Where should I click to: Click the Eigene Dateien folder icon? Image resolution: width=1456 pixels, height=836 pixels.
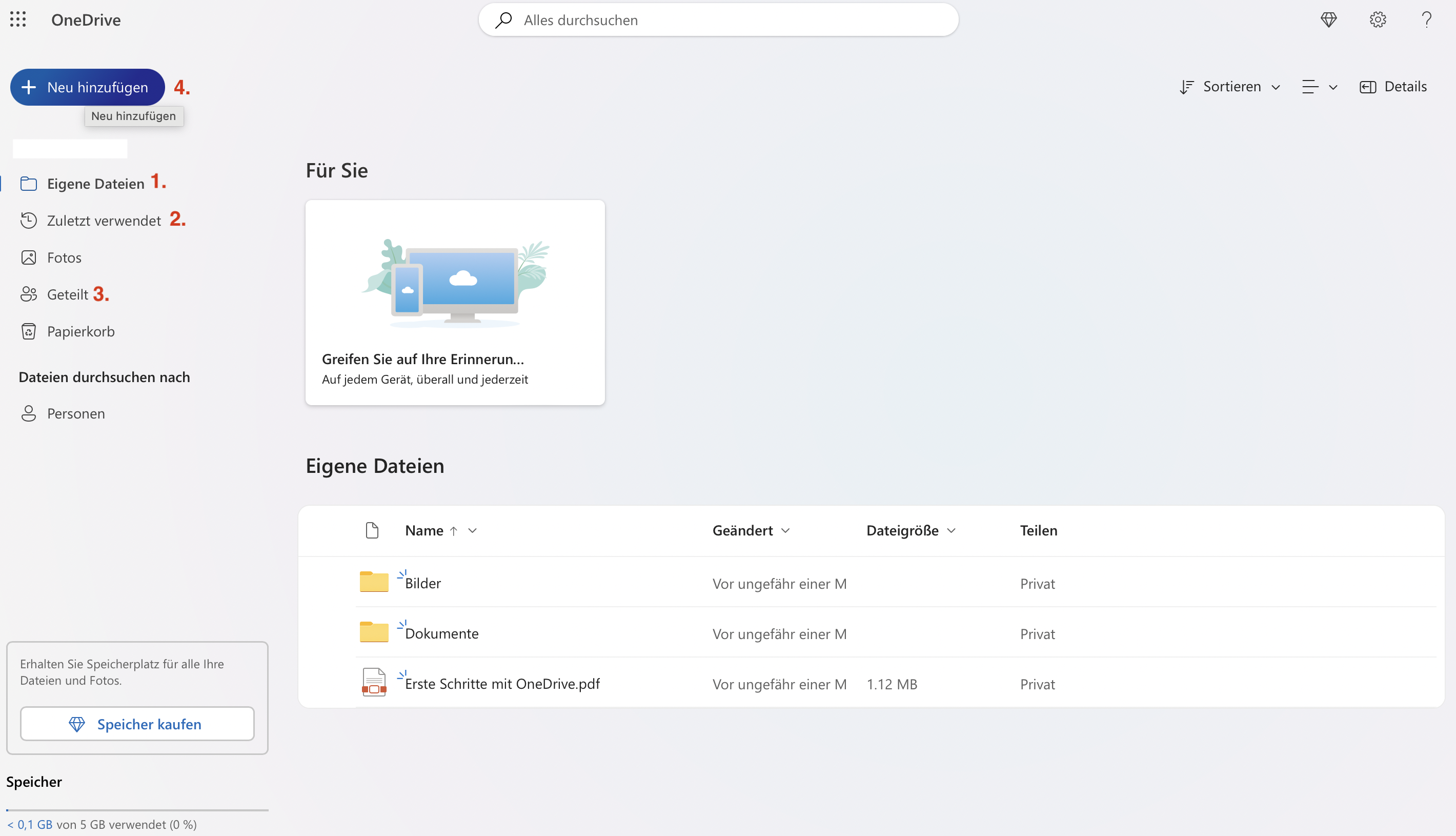click(x=29, y=184)
